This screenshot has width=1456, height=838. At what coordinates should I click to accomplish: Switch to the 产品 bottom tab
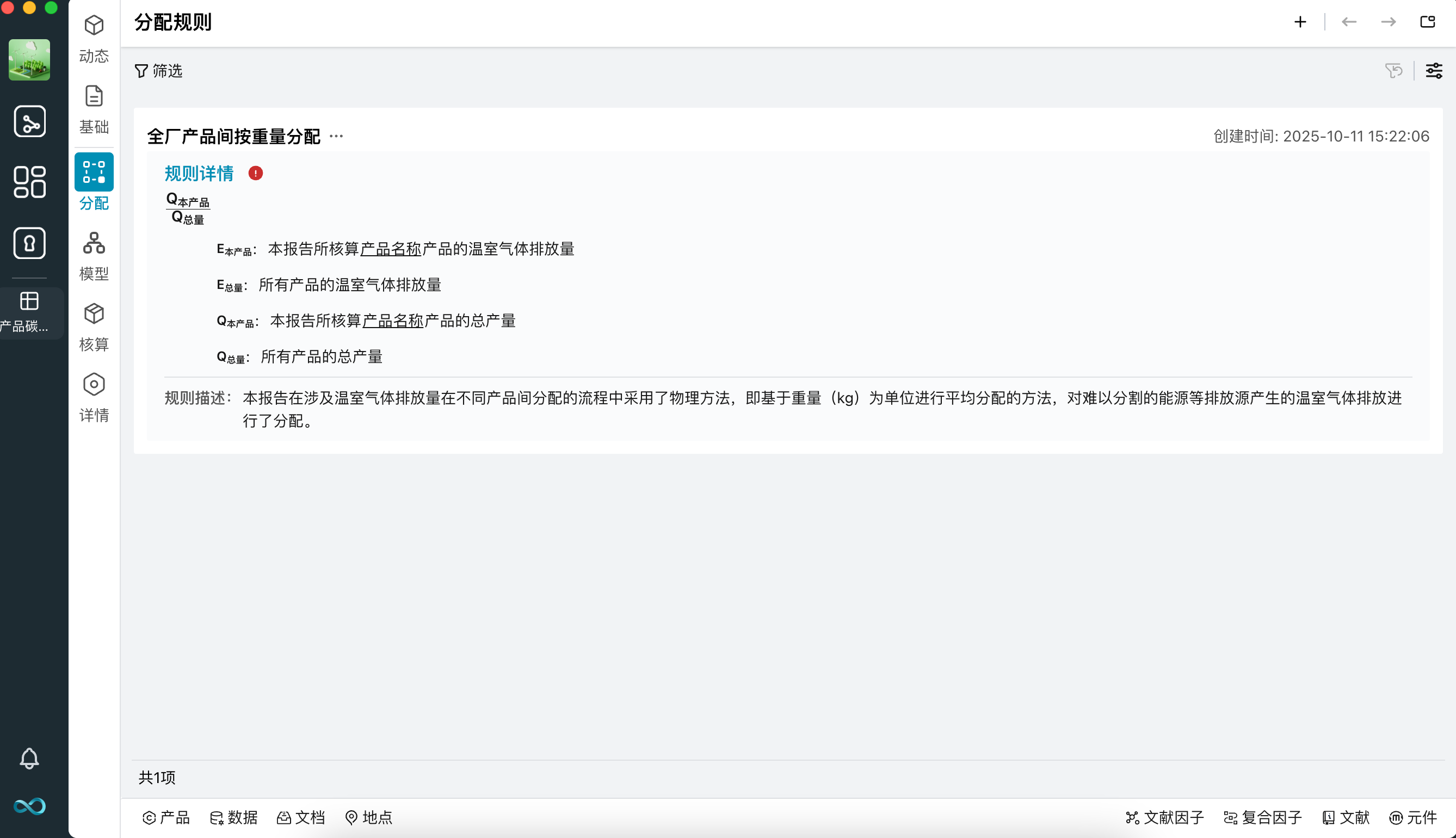click(166, 817)
